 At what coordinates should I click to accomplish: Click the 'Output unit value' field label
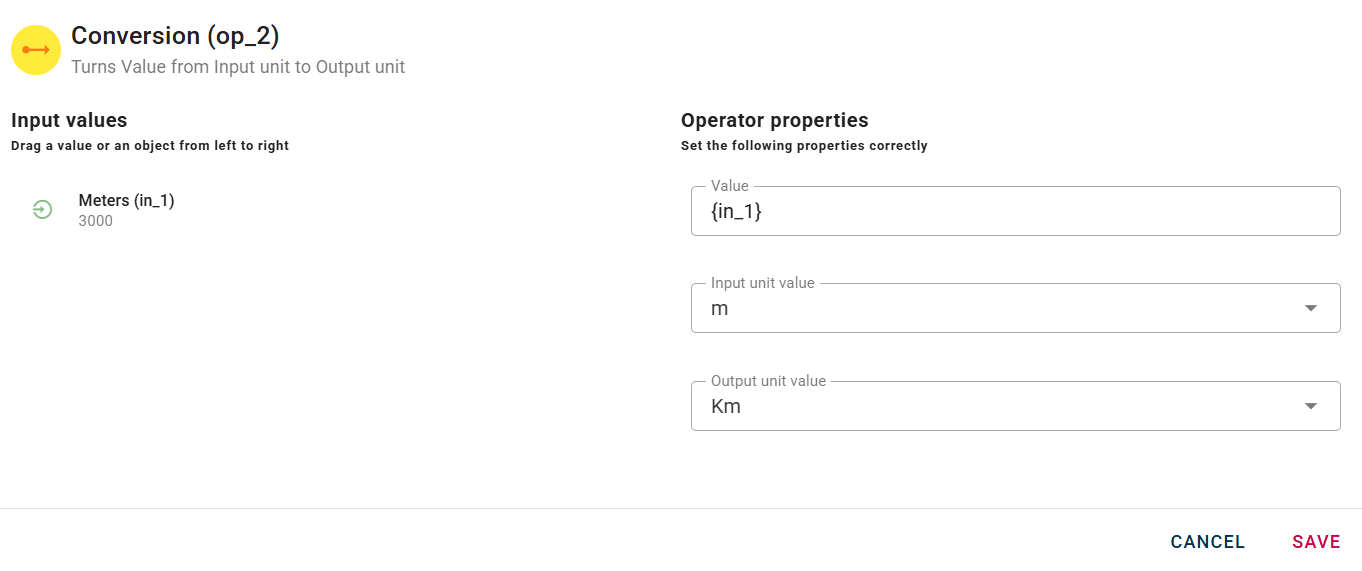click(768, 381)
